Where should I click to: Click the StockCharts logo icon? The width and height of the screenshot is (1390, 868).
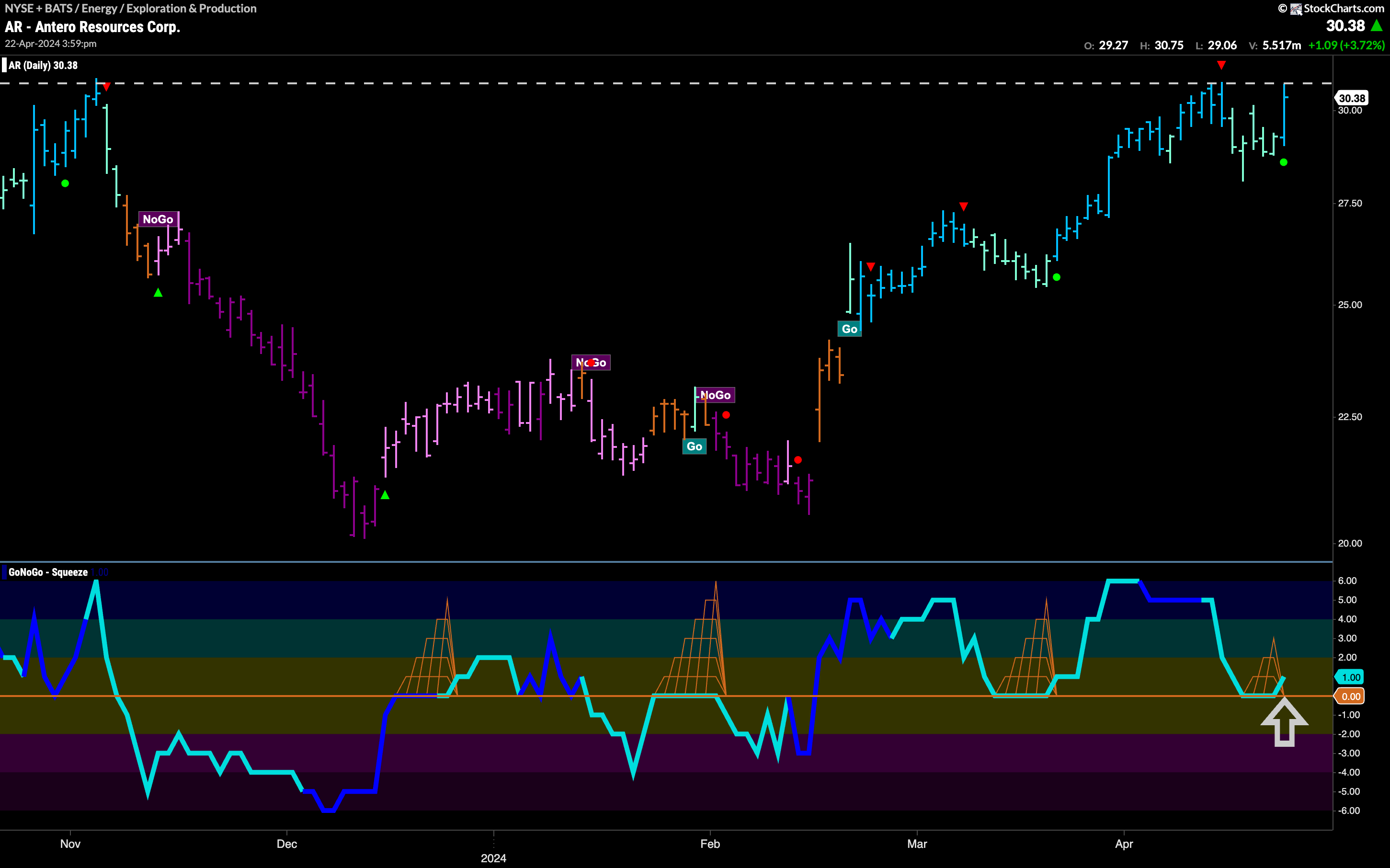(x=1296, y=9)
